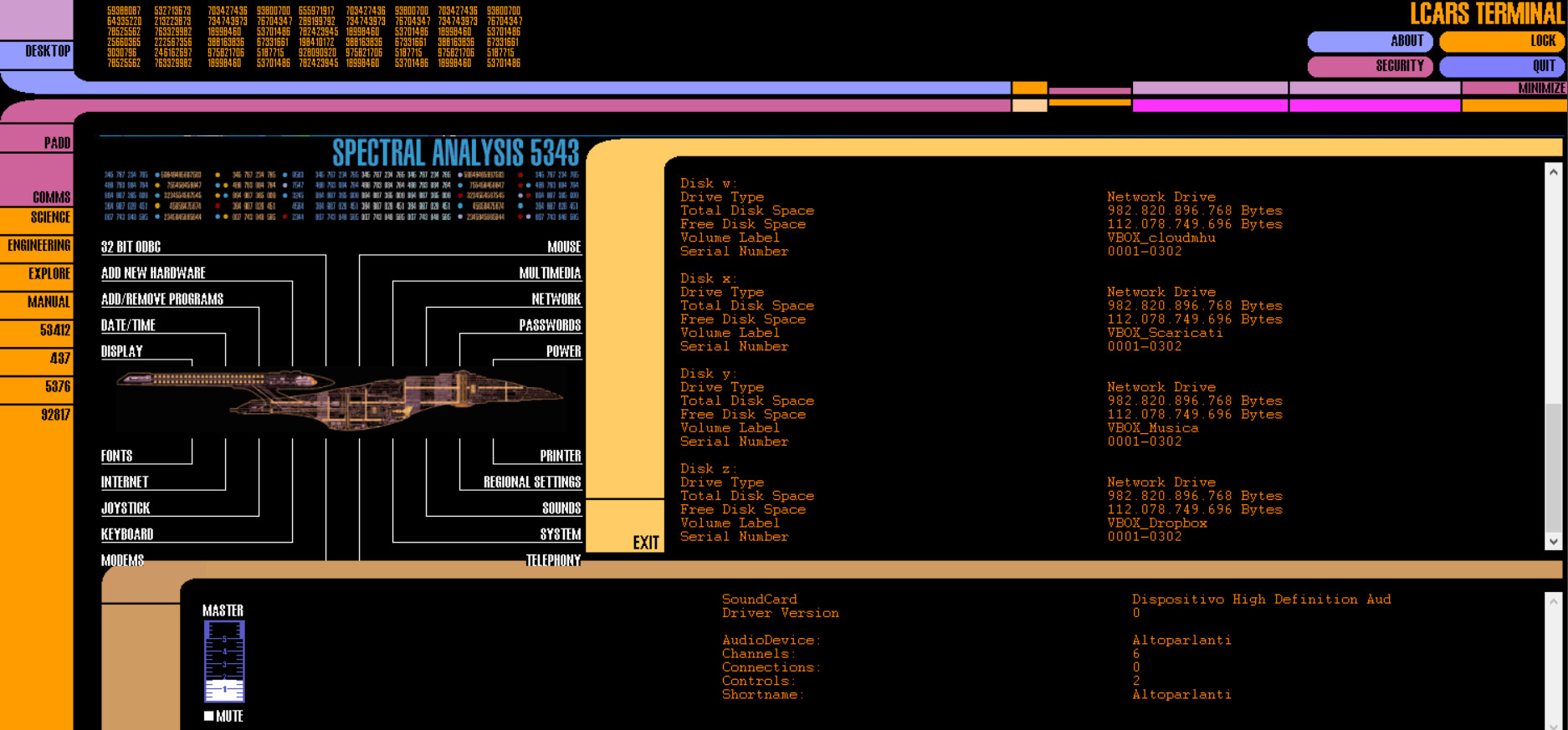Click the EXIT button
Screen dimensions: 1568x730
pos(626,526)
